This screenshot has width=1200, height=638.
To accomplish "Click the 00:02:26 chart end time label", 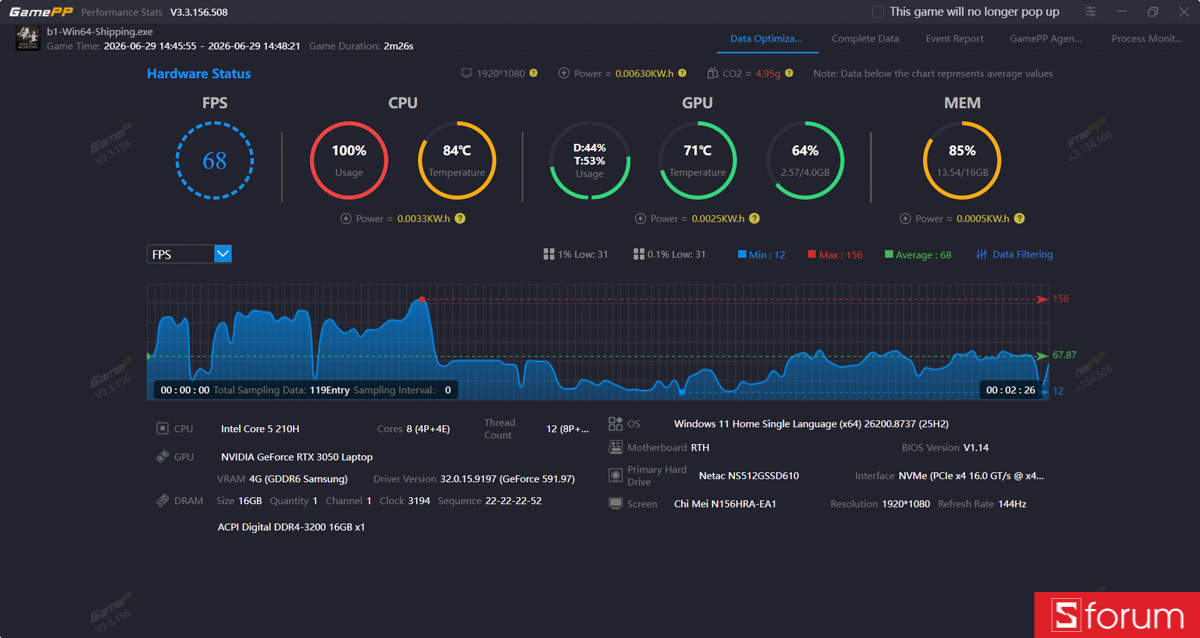I will [1011, 390].
